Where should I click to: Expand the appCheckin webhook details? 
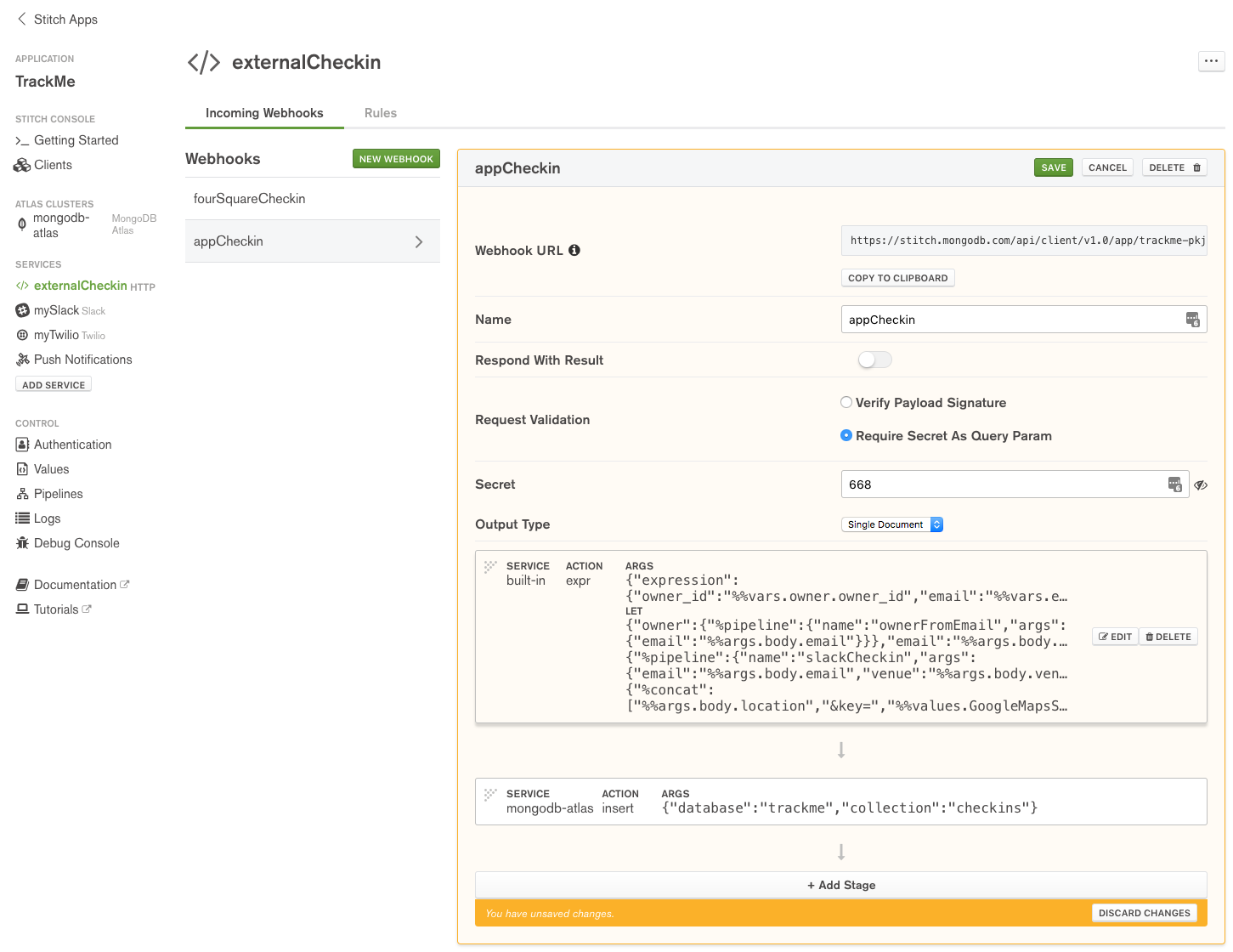point(418,241)
